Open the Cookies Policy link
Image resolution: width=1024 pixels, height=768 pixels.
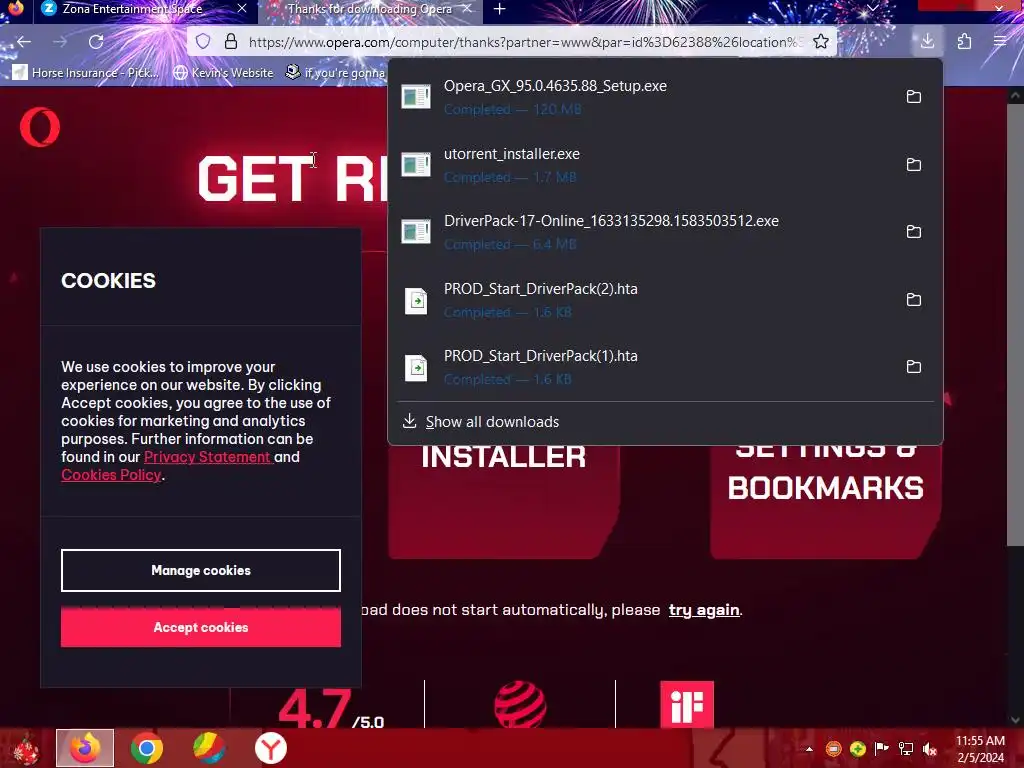point(111,475)
